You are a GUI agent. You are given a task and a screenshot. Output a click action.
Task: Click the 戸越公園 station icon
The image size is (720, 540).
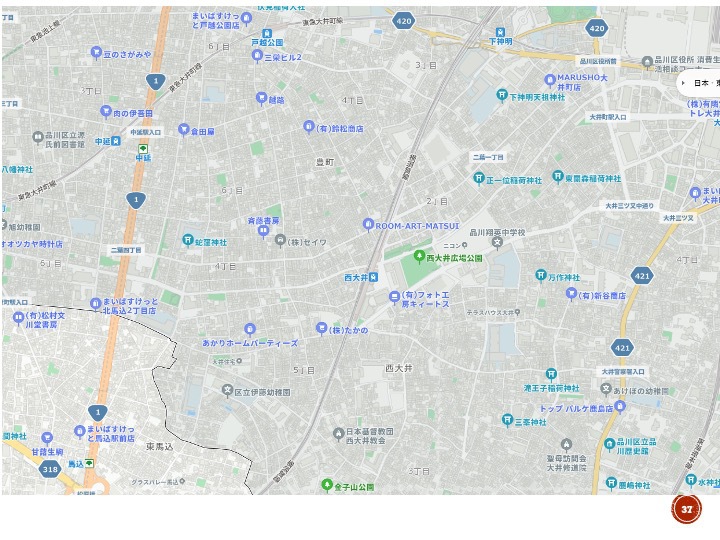[x=267, y=34]
